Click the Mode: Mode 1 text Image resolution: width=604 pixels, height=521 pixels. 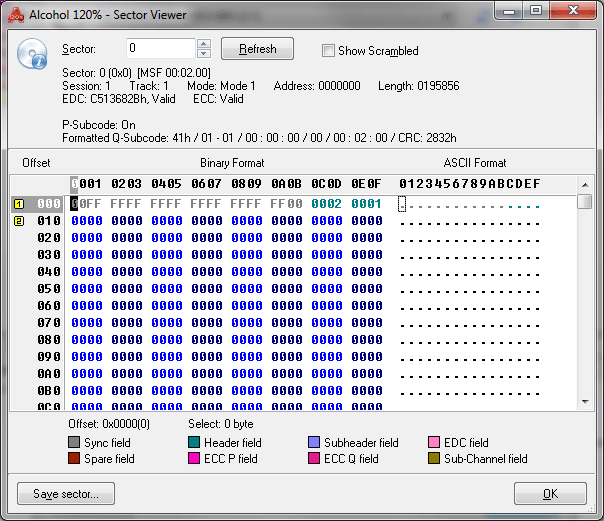point(221,86)
